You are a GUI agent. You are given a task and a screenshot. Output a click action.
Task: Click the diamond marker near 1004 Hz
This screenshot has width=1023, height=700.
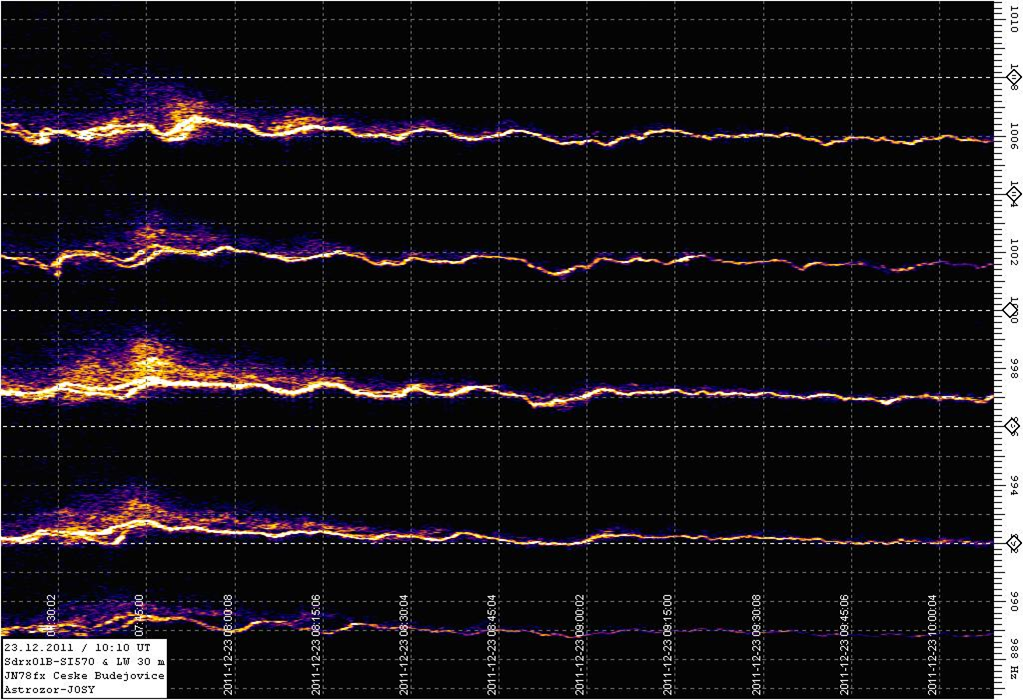click(1012, 194)
